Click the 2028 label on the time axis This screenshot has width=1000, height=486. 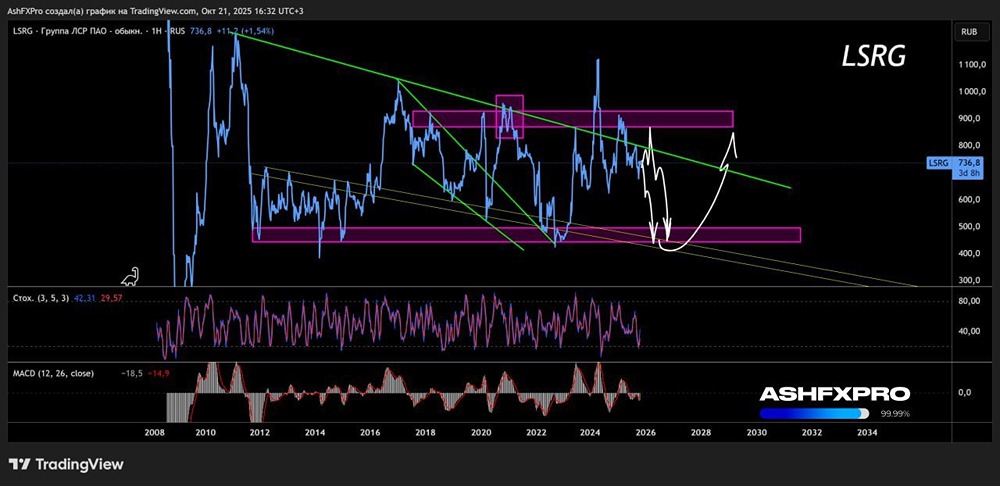click(x=701, y=432)
